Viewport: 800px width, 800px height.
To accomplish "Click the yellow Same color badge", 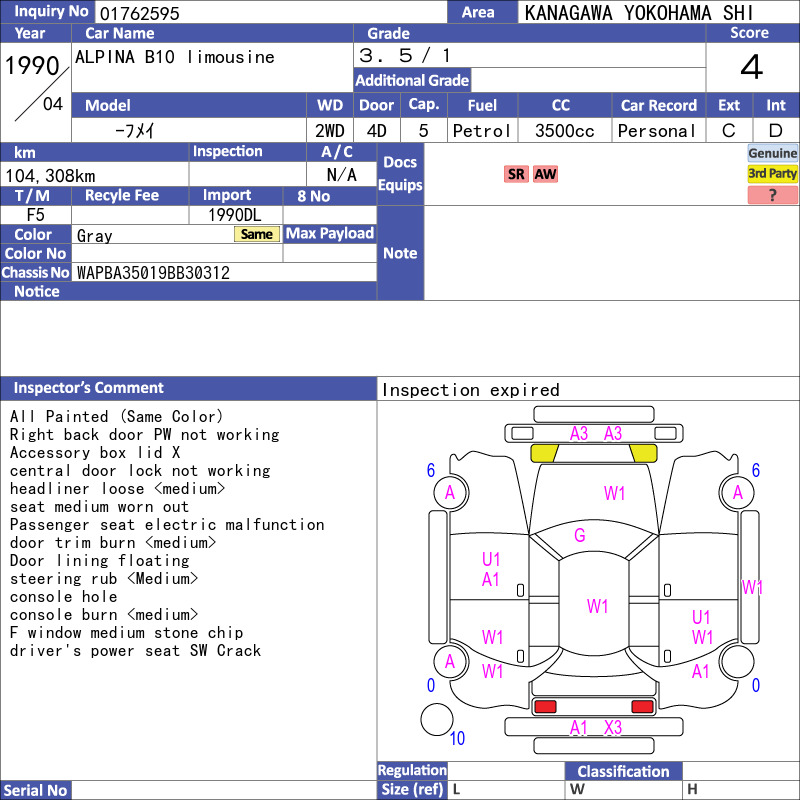I will [257, 234].
